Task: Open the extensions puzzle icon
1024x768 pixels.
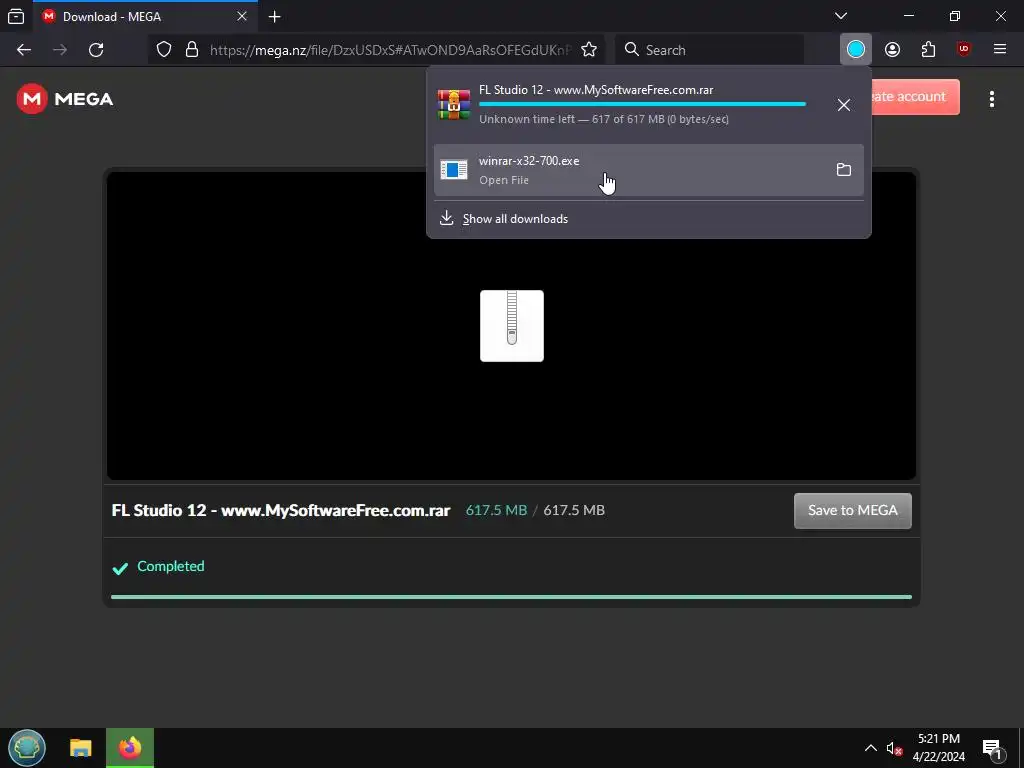Action: click(928, 50)
